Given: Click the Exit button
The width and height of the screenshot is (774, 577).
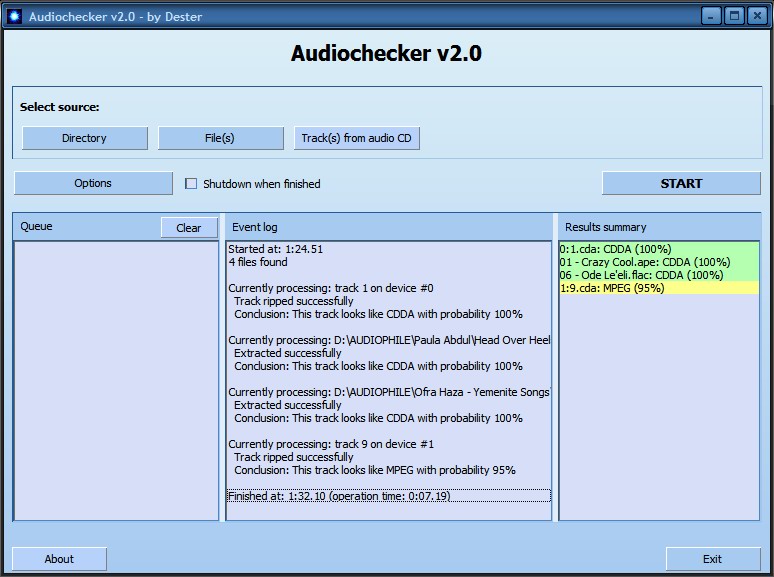Looking at the screenshot, I should (x=712, y=559).
